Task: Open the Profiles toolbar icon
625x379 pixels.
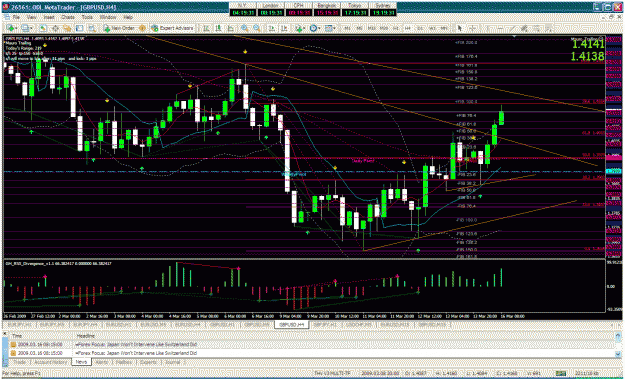Action: [x=25, y=28]
